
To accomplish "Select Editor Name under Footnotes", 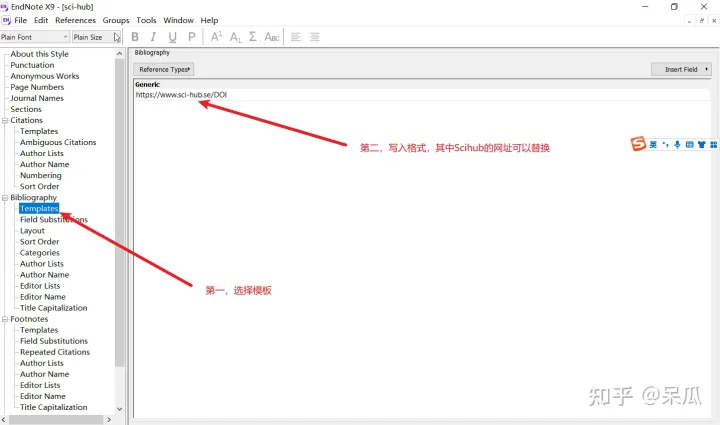I will tap(43, 396).
